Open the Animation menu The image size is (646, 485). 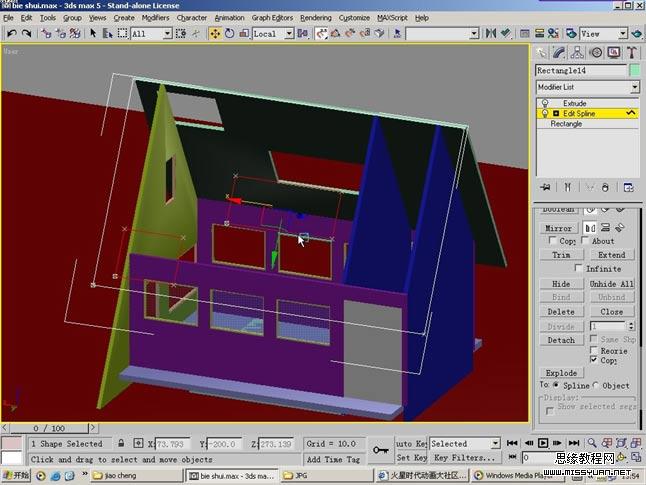click(229, 18)
